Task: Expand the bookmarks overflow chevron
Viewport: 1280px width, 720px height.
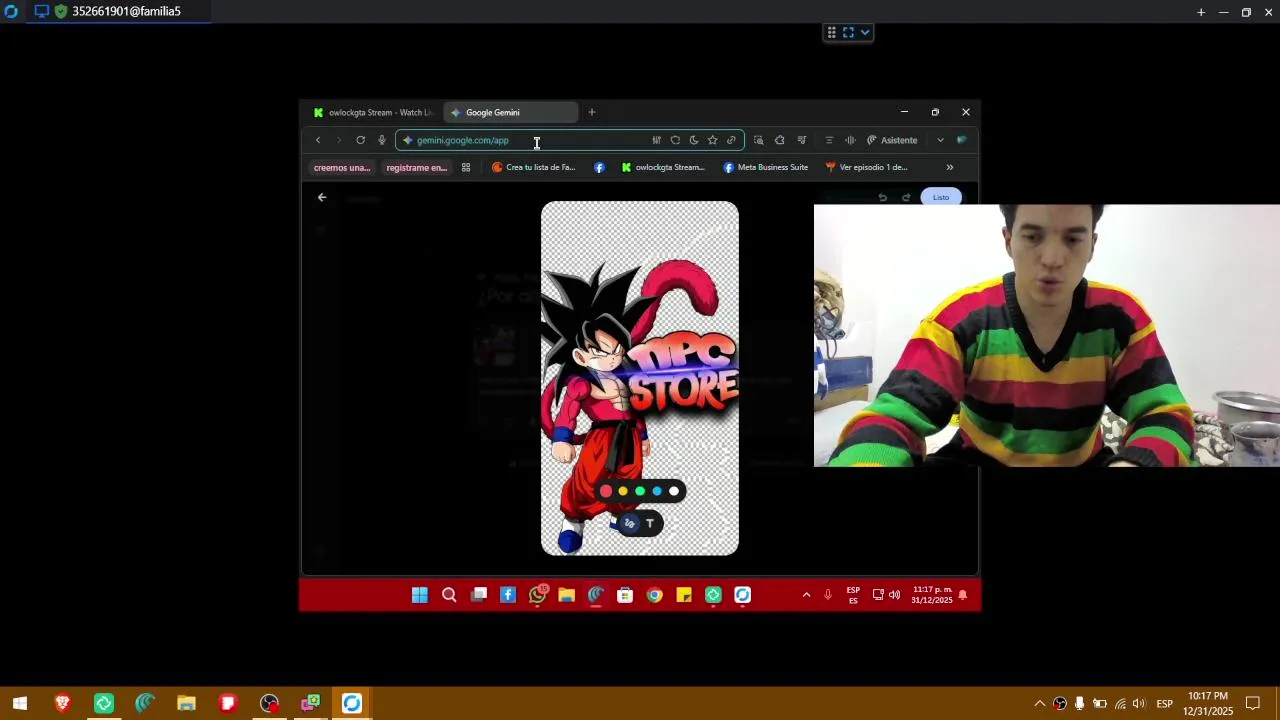Action: click(x=949, y=167)
